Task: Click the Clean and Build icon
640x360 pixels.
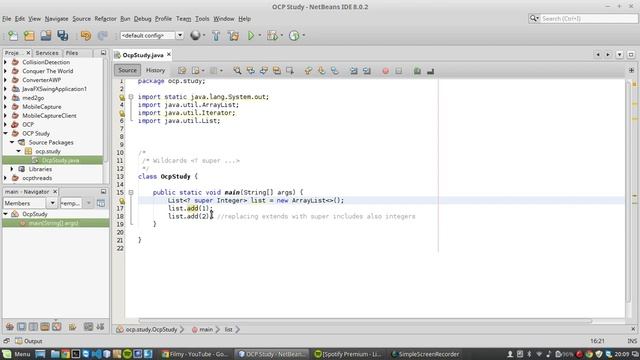Action: 234,36
